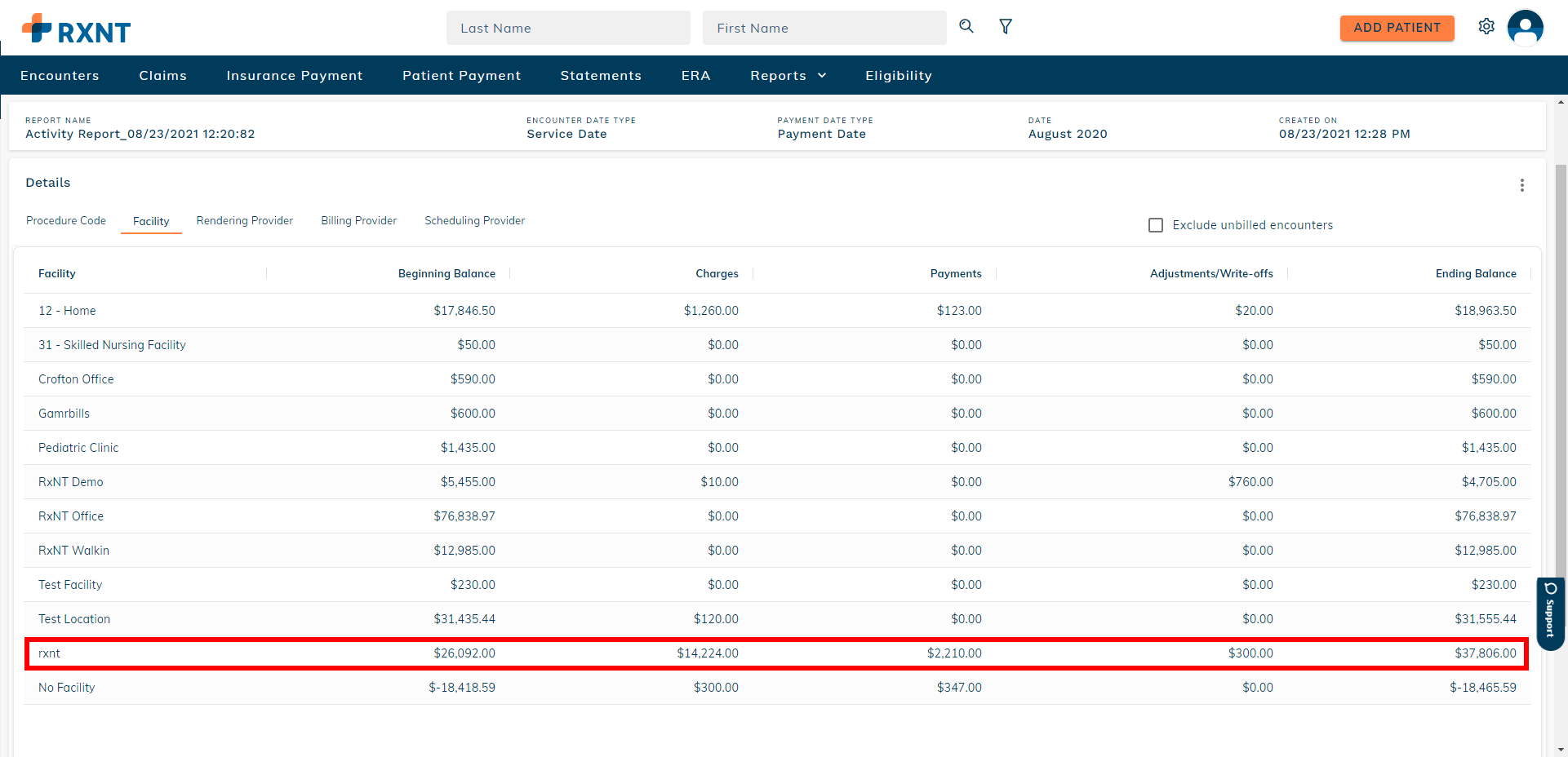The height and width of the screenshot is (757, 1568).
Task: Sort by the Facility column header
Action: [57, 273]
